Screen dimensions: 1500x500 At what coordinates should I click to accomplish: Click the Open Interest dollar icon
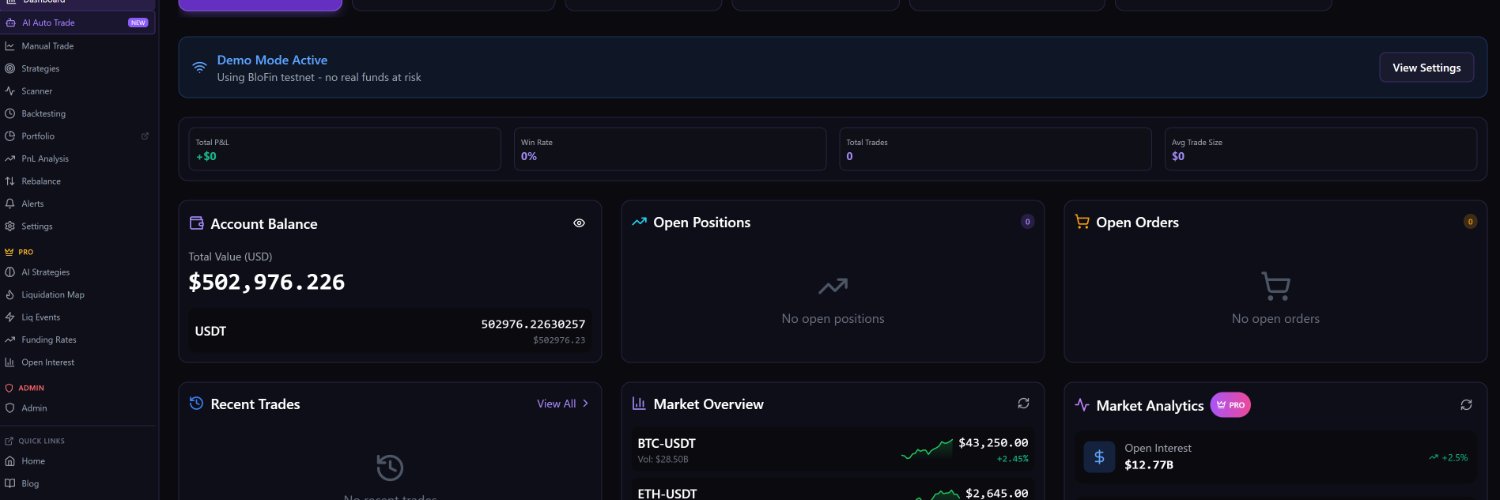click(x=1099, y=457)
